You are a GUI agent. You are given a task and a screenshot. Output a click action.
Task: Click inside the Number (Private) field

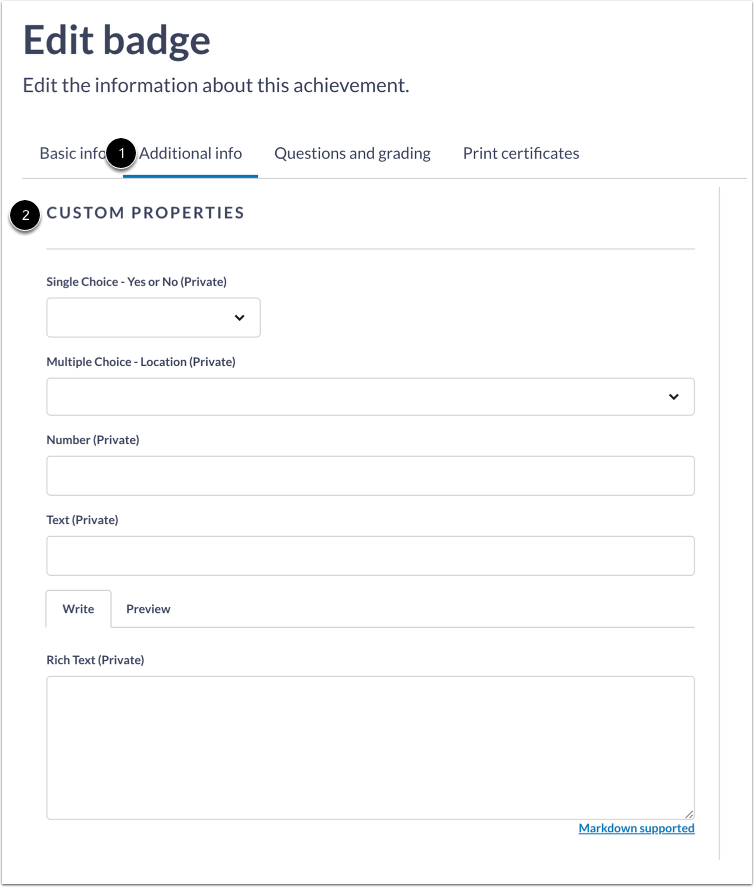click(370, 475)
